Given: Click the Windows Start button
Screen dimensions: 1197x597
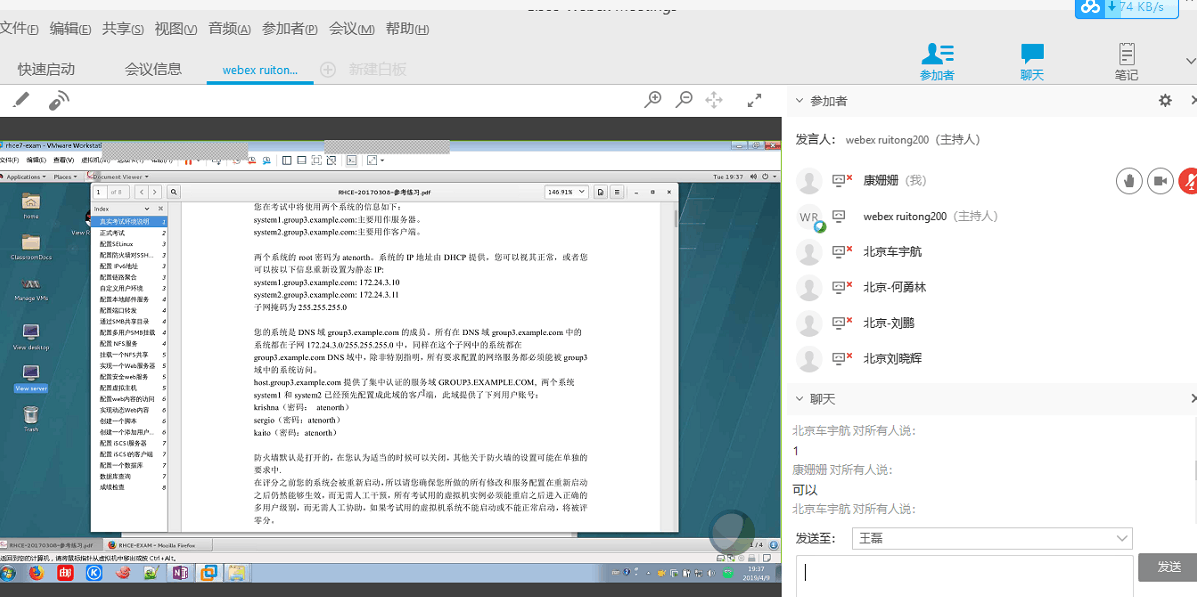Looking at the screenshot, I should point(8,573).
